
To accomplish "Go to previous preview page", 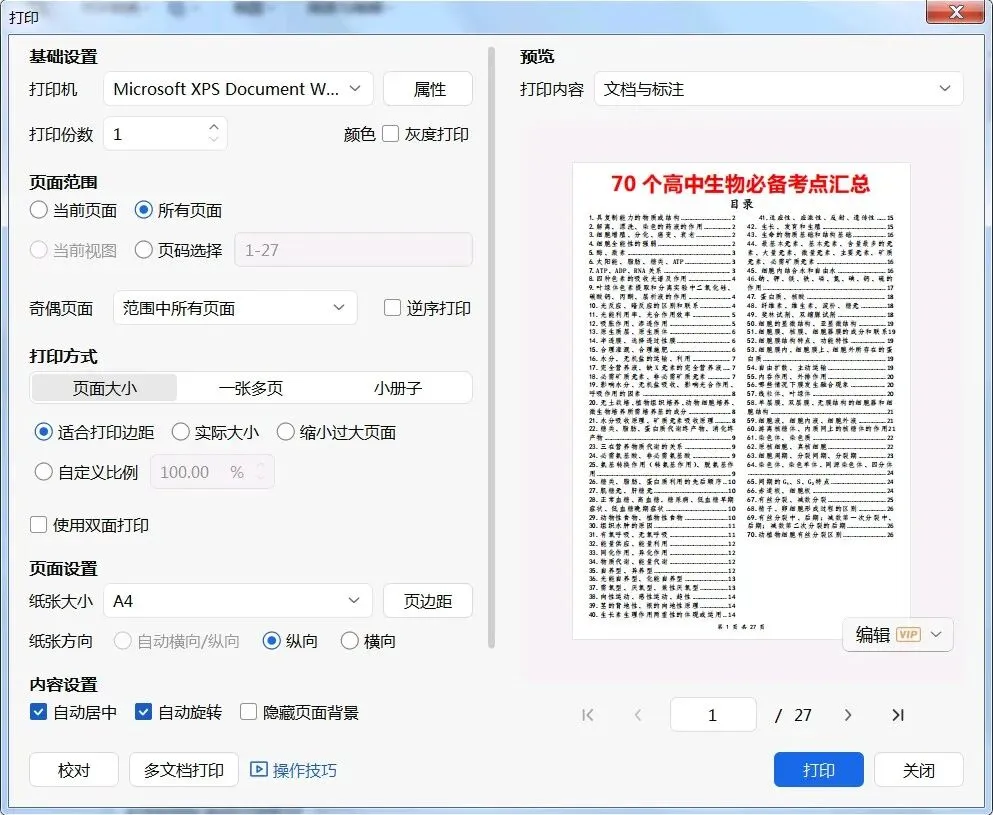I will point(638,715).
